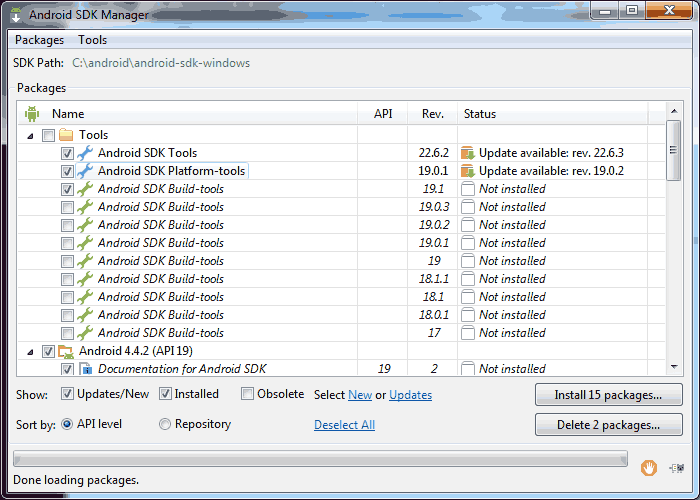Check the Build-tools rev 17 checkbox
Viewport: 700px width, 500px height.
click(x=67, y=333)
